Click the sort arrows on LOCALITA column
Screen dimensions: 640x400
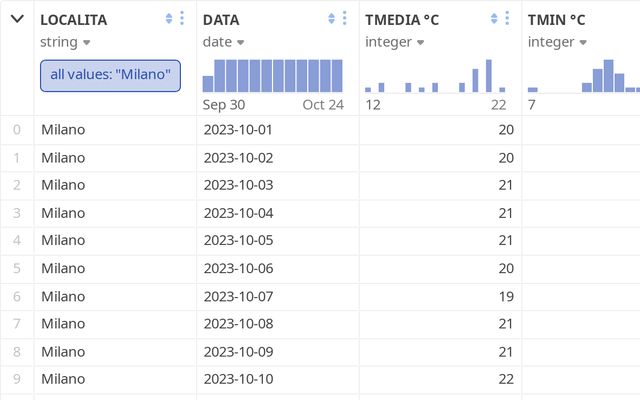point(169,19)
